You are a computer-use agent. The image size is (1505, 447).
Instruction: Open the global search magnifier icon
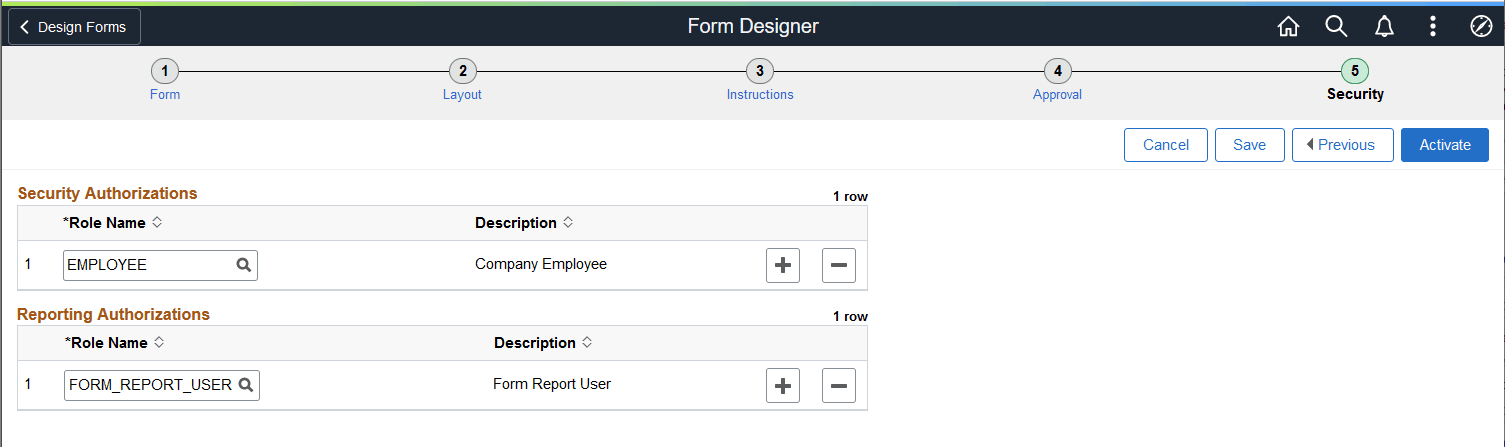point(1336,27)
